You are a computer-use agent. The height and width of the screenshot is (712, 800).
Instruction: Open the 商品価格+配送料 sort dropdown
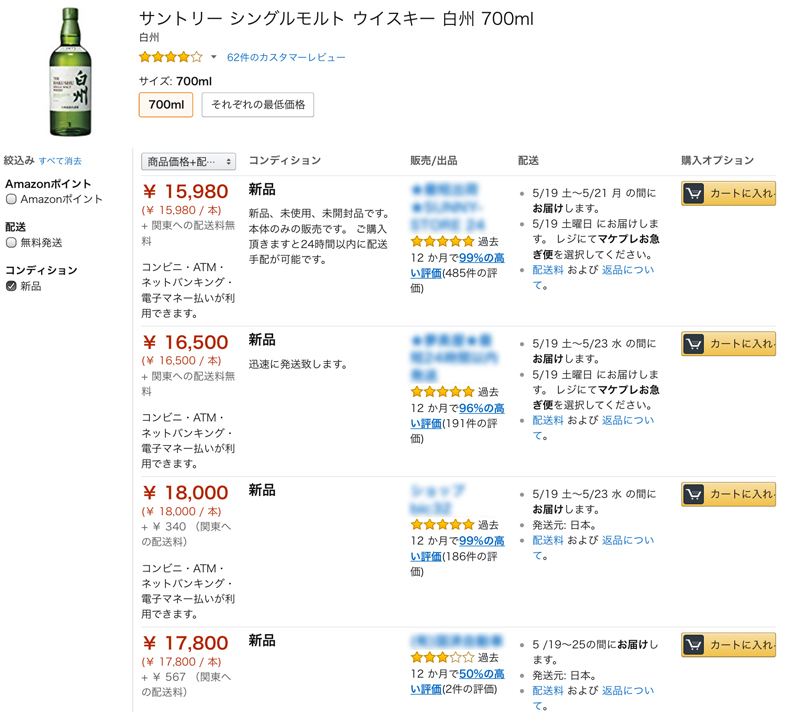(x=188, y=161)
